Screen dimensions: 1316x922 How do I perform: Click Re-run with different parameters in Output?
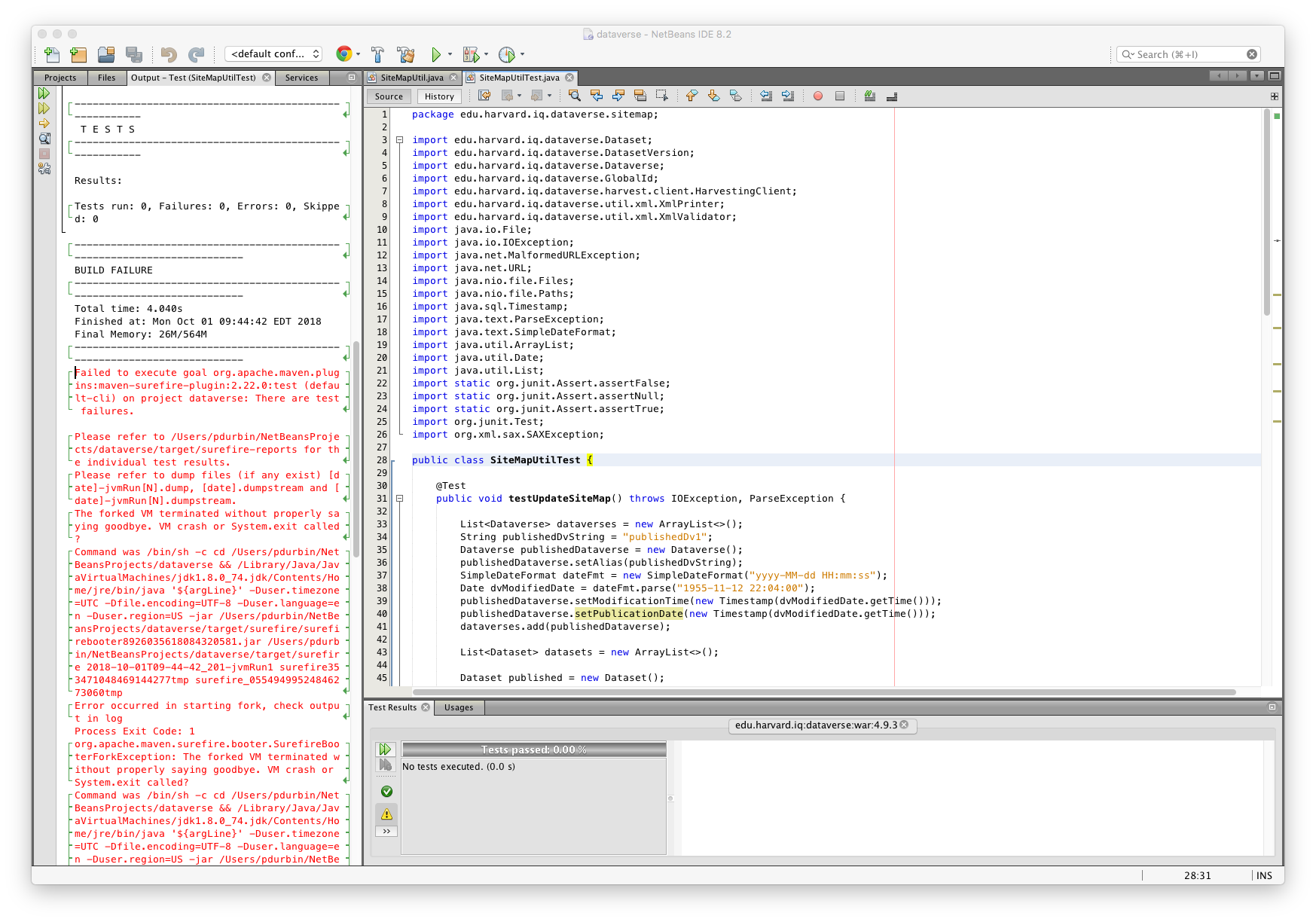44,108
